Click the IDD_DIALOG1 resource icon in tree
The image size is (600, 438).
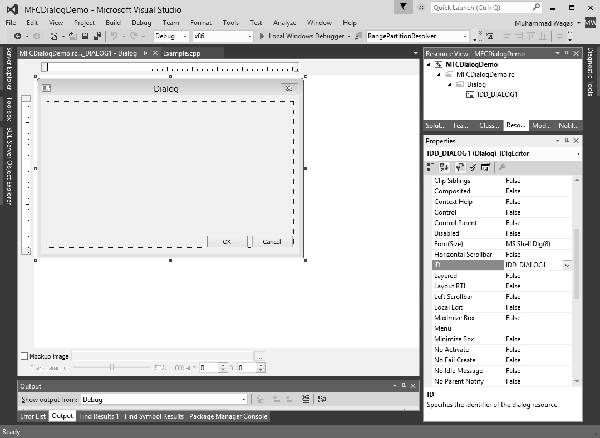(x=470, y=94)
